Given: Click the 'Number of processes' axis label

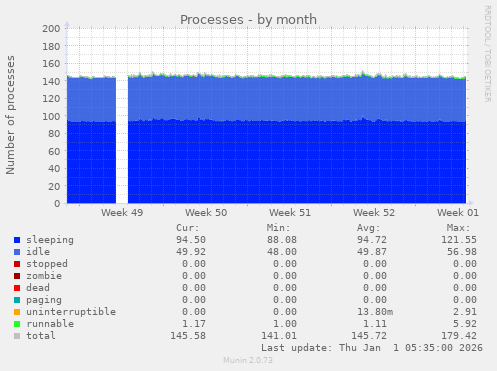Looking at the screenshot, I should 10,115.
